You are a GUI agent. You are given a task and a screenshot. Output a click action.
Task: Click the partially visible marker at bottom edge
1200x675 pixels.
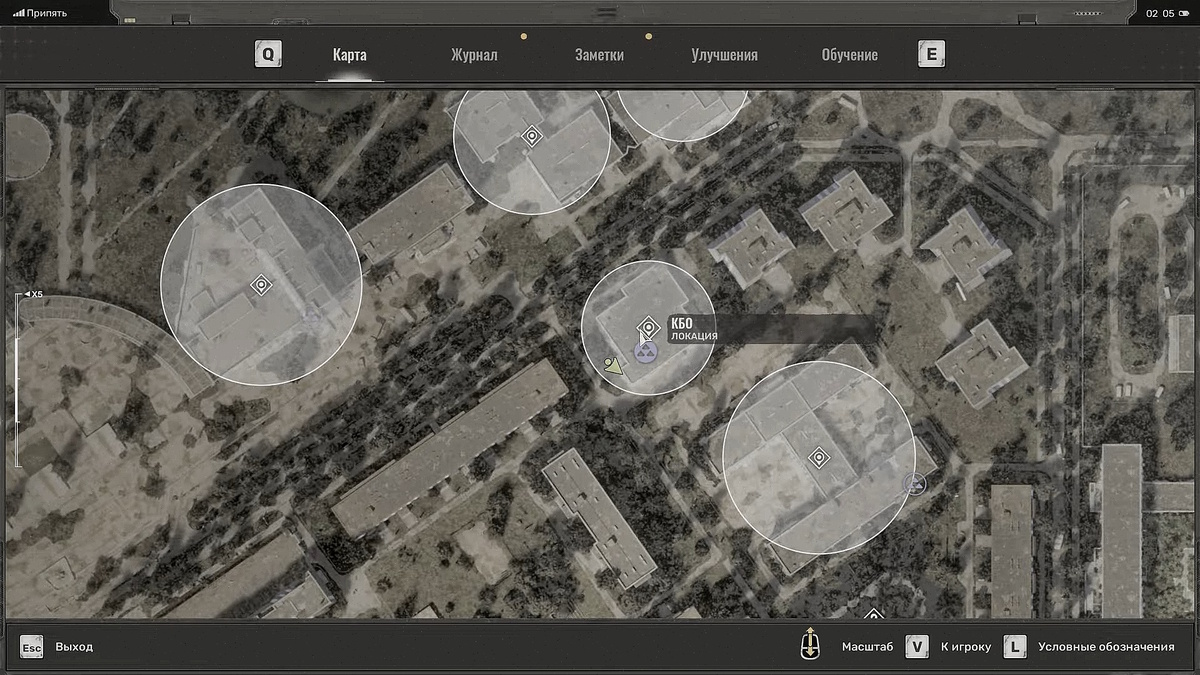pyautogui.click(x=873, y=613)
